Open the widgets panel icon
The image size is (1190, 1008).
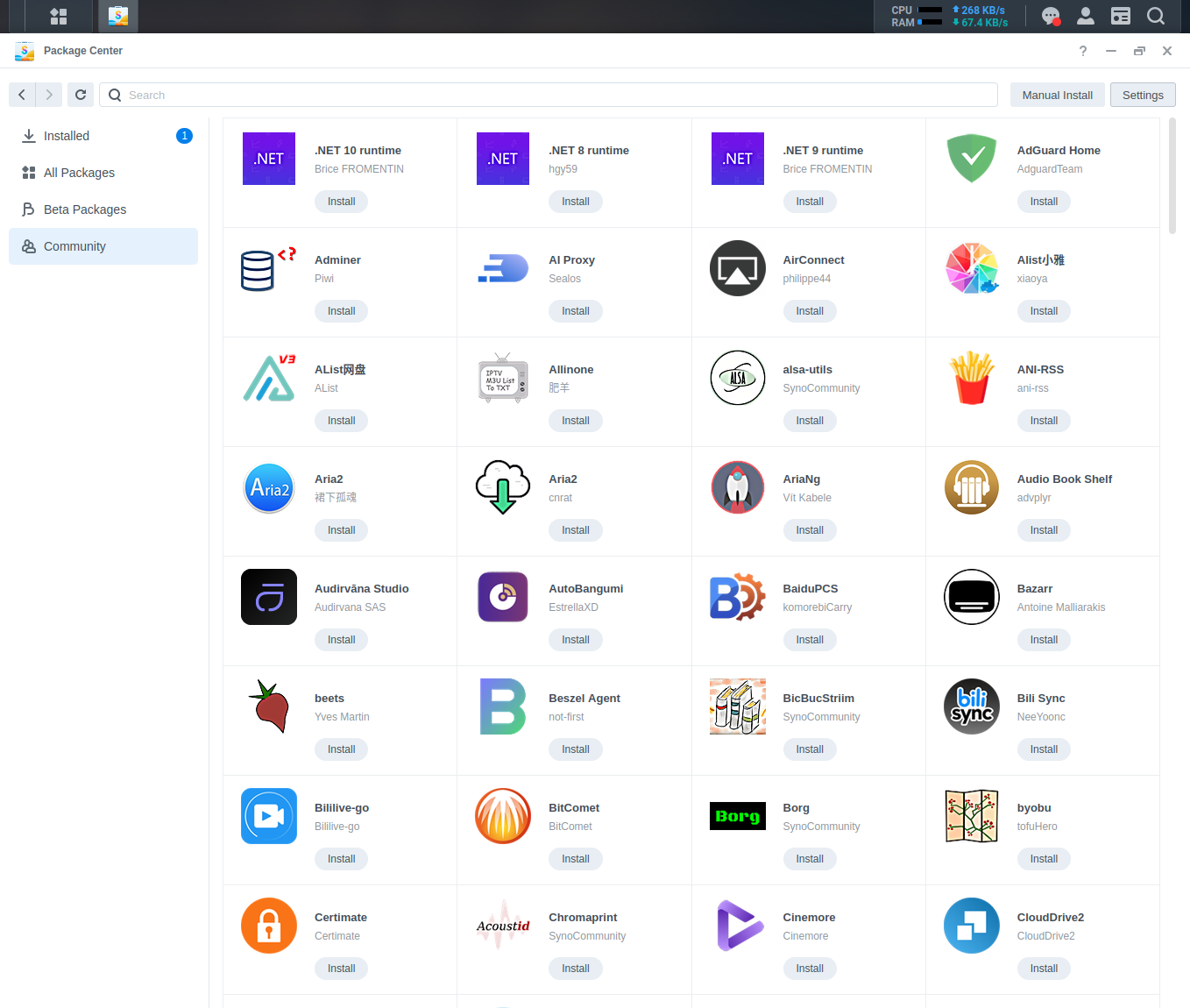(1121, 16)
